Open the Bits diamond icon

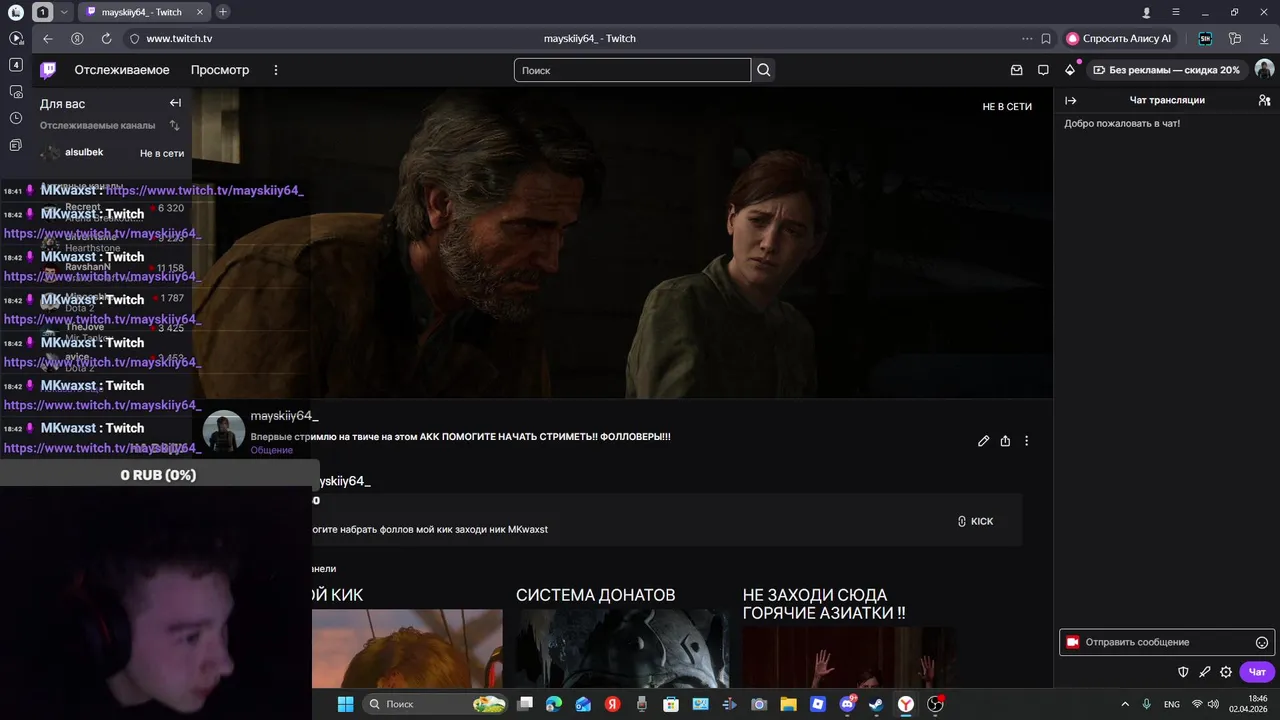(x=1070, y=70)
